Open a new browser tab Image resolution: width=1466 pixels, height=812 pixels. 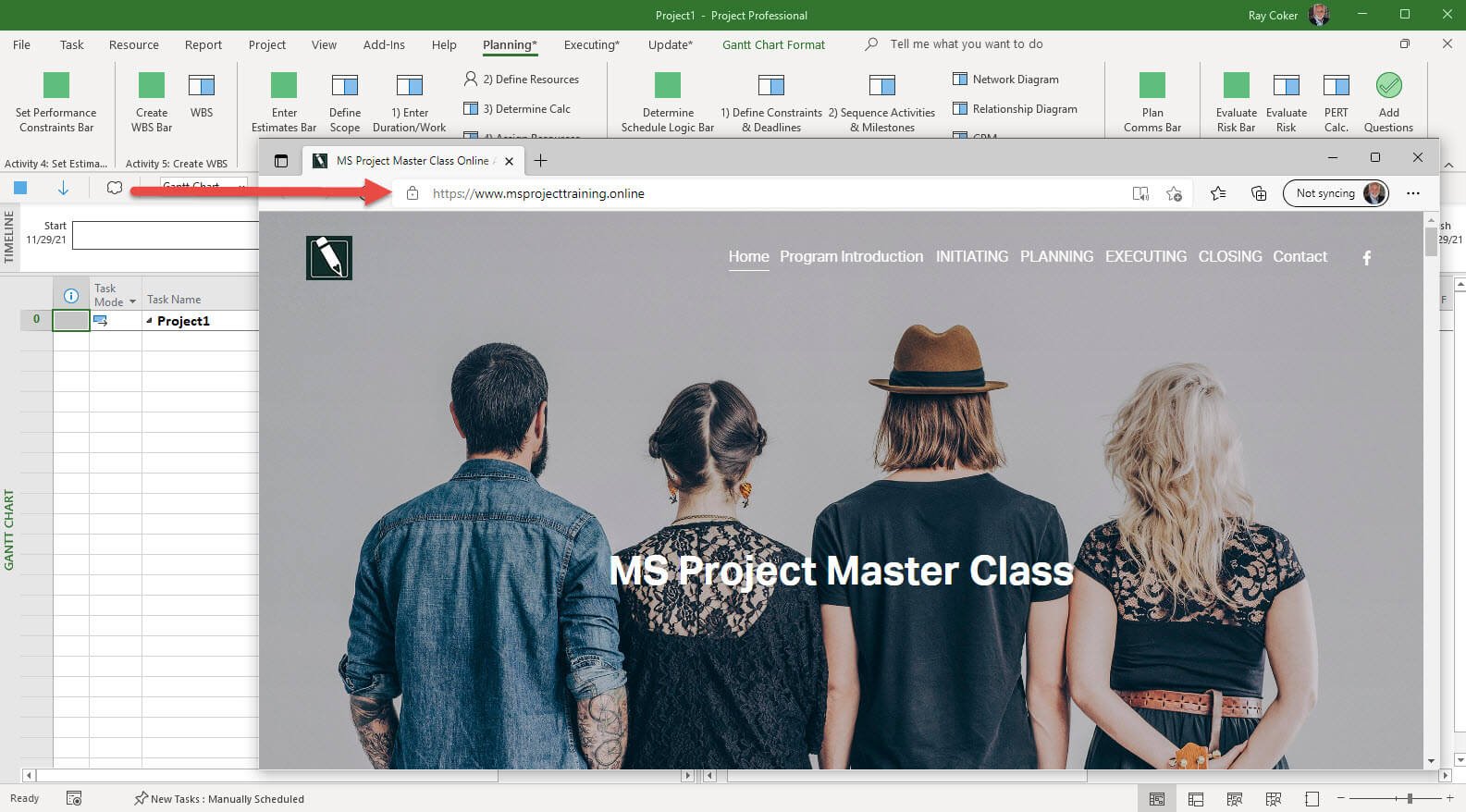pos(541,160)
